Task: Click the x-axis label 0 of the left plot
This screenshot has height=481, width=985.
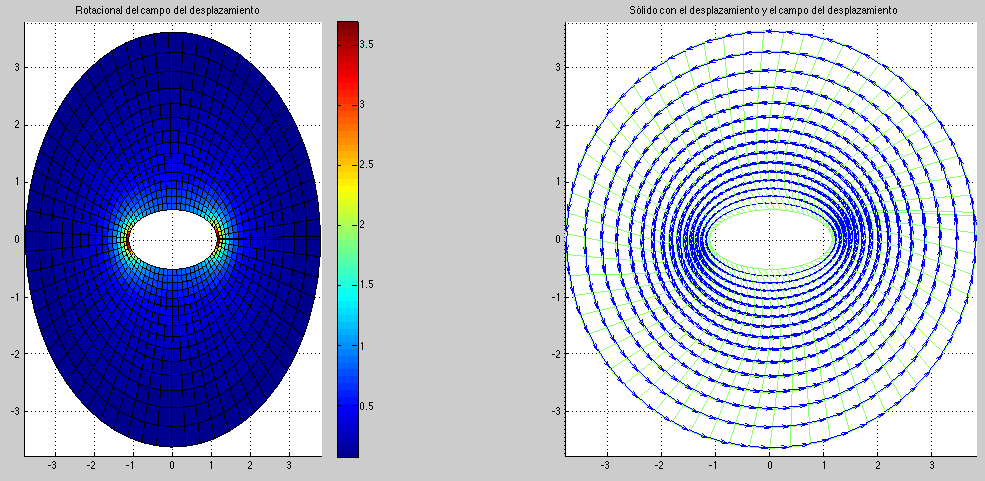Action: (172, 466)
